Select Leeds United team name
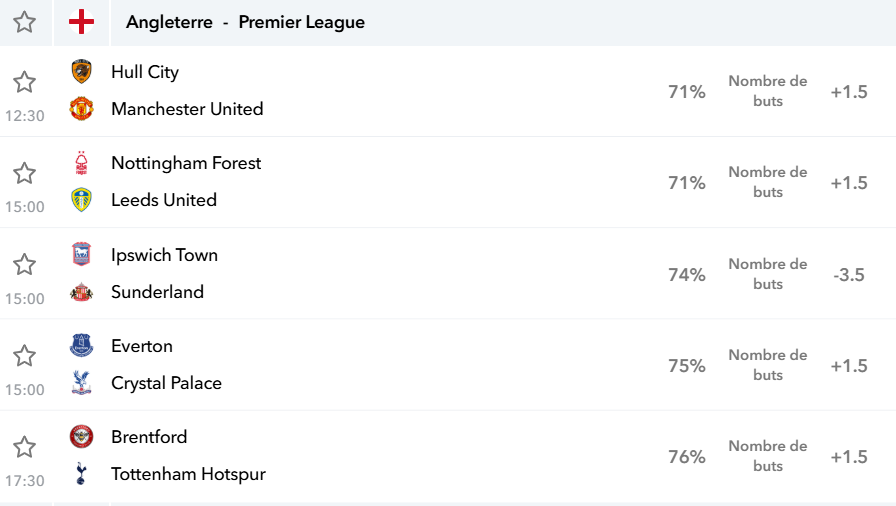Viewport: 896px width, 506px height. coord(164,200)
